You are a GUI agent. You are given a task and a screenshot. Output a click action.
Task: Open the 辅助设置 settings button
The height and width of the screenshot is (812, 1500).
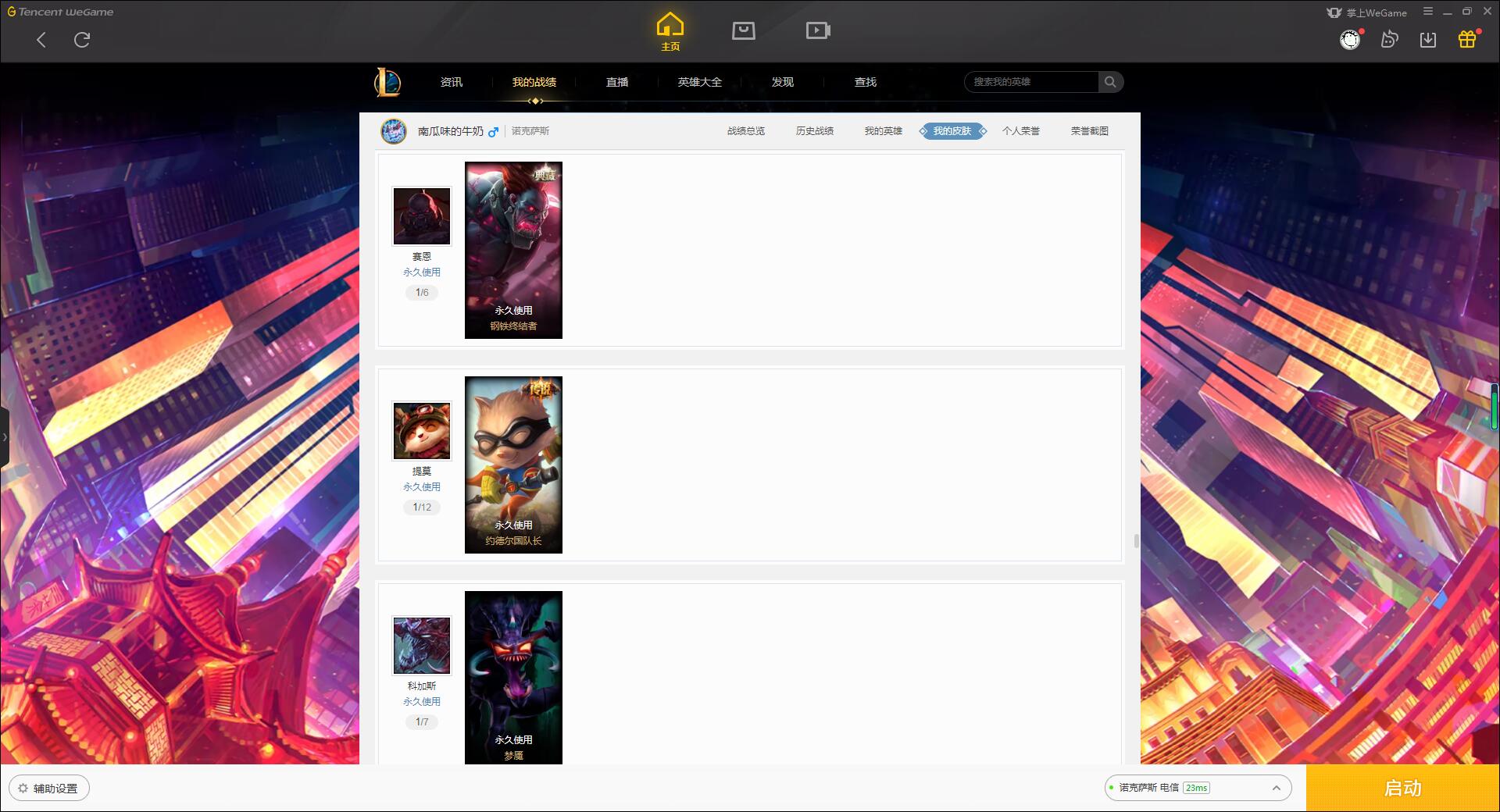tap(49, 789)
